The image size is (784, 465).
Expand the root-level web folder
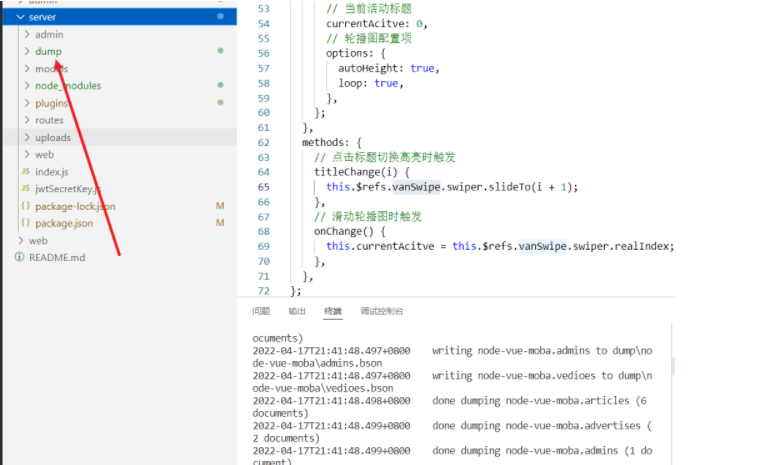20,240
